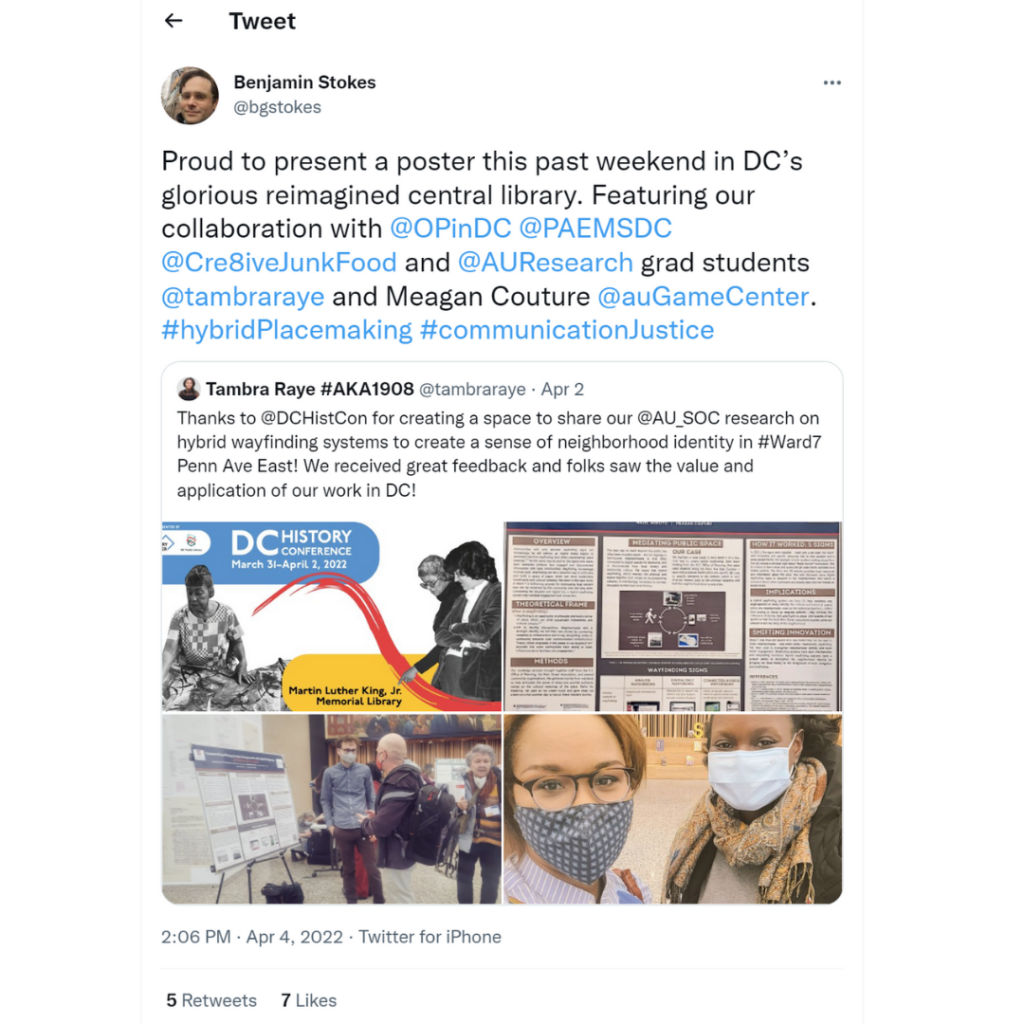Viewport: 1024px width, 1024px height.
Task: View the masked selfie photo
Action: coord(673,808)
